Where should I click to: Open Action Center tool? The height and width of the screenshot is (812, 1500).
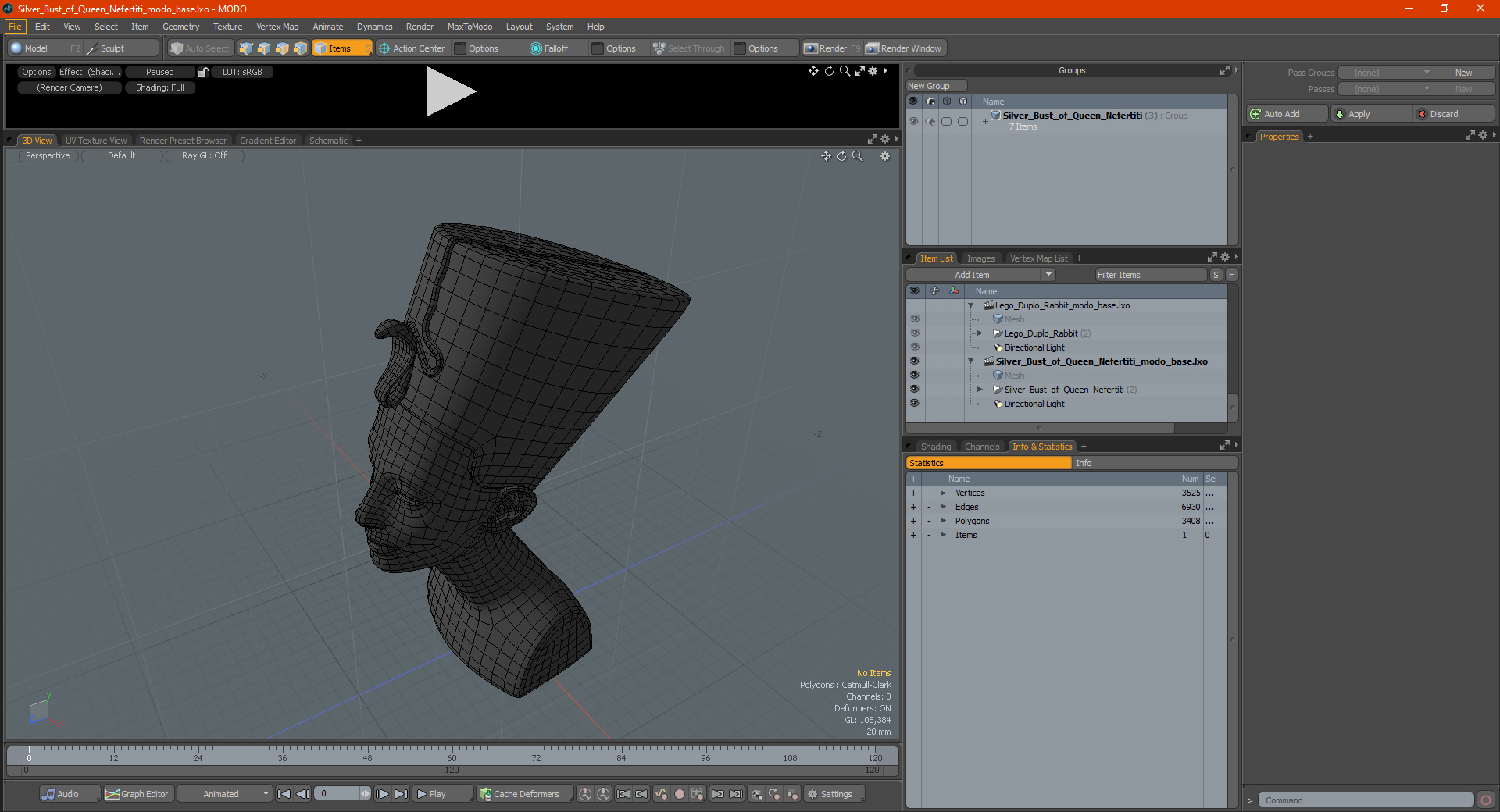412,48
